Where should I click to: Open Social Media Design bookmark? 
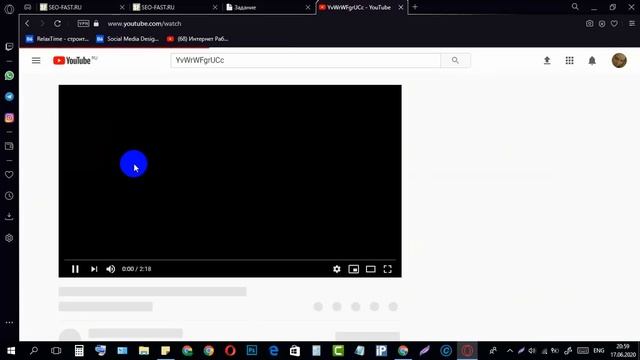(128, 39)
